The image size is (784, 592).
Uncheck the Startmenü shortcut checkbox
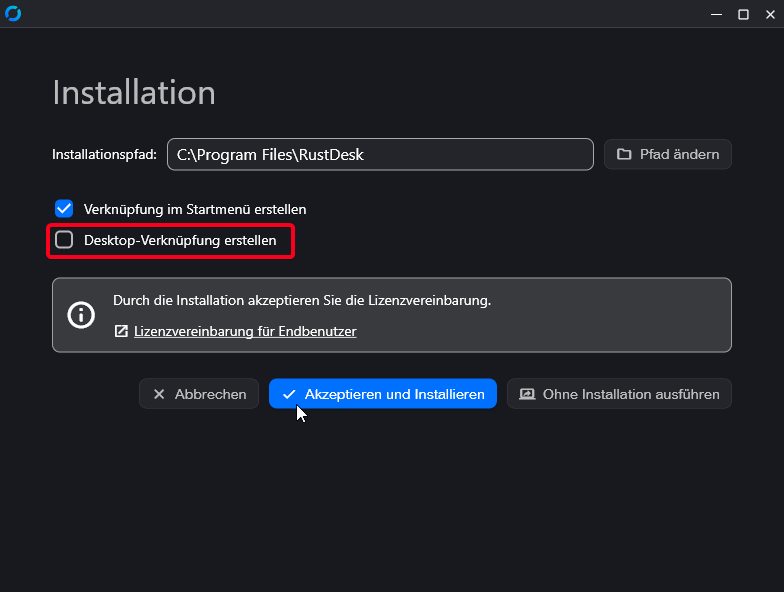click(x=64, y=209)
